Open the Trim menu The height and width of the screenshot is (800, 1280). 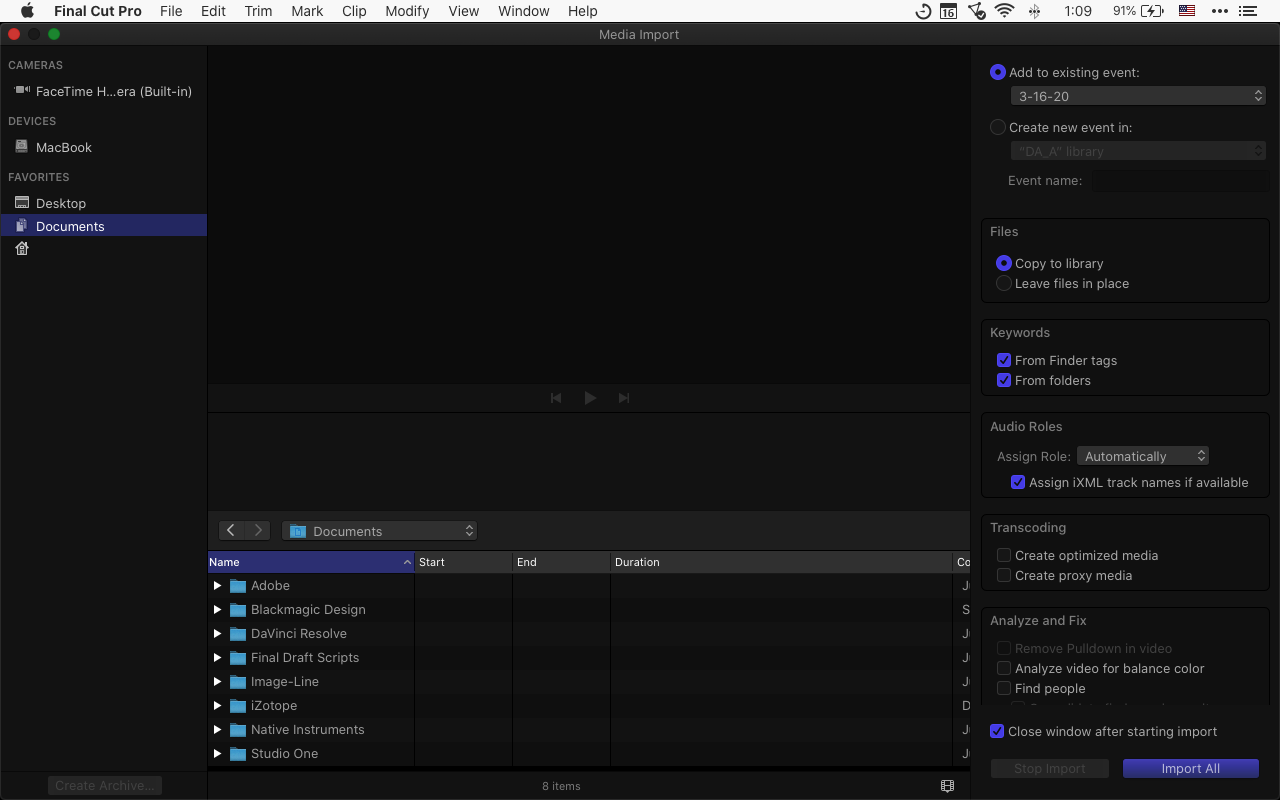click(x=258, y=11)
